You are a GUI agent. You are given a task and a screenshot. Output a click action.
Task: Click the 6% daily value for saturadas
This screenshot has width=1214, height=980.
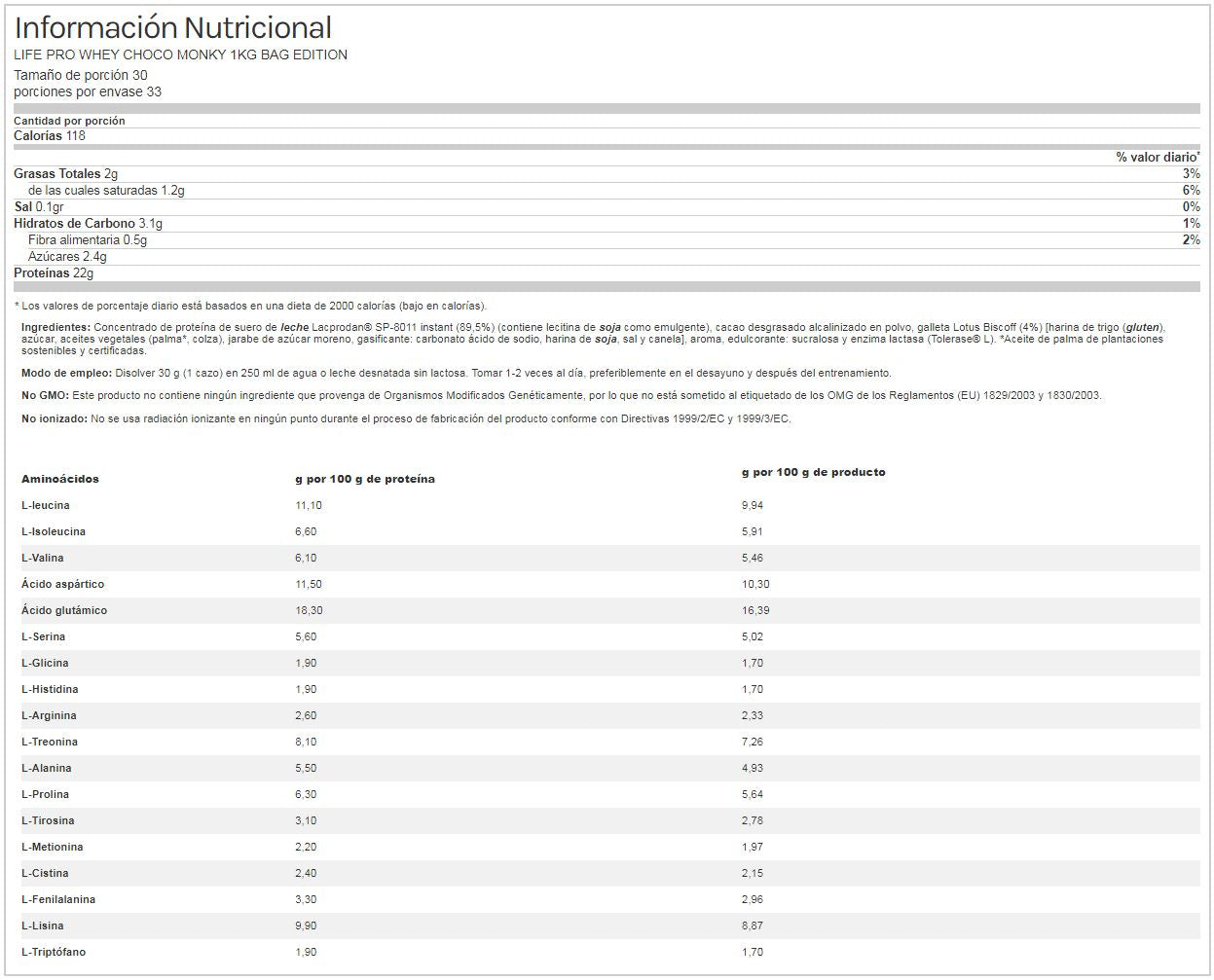(x=1192, y=190)
